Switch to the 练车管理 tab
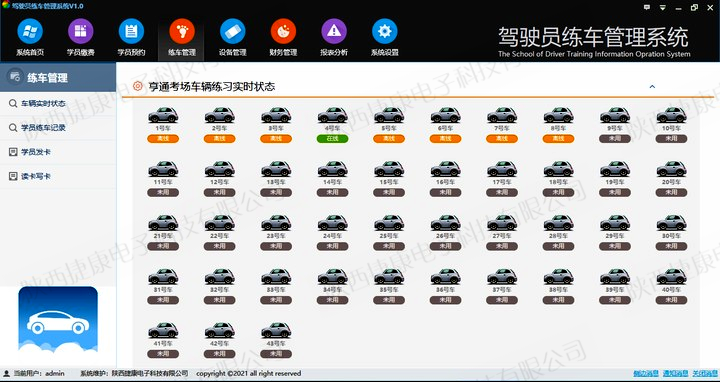This screenshot has width=720, height=382. click(182, 39)
